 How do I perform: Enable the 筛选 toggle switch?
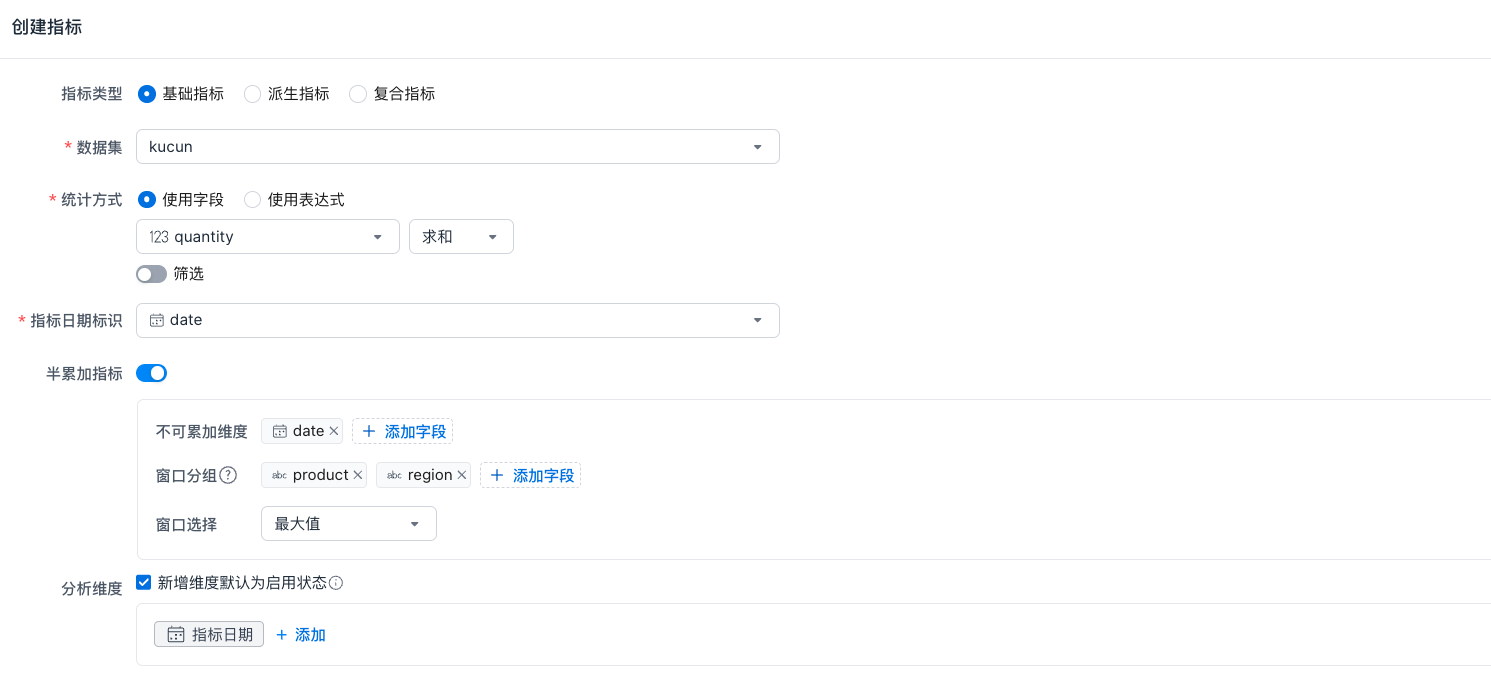click(x=151, y=274)
